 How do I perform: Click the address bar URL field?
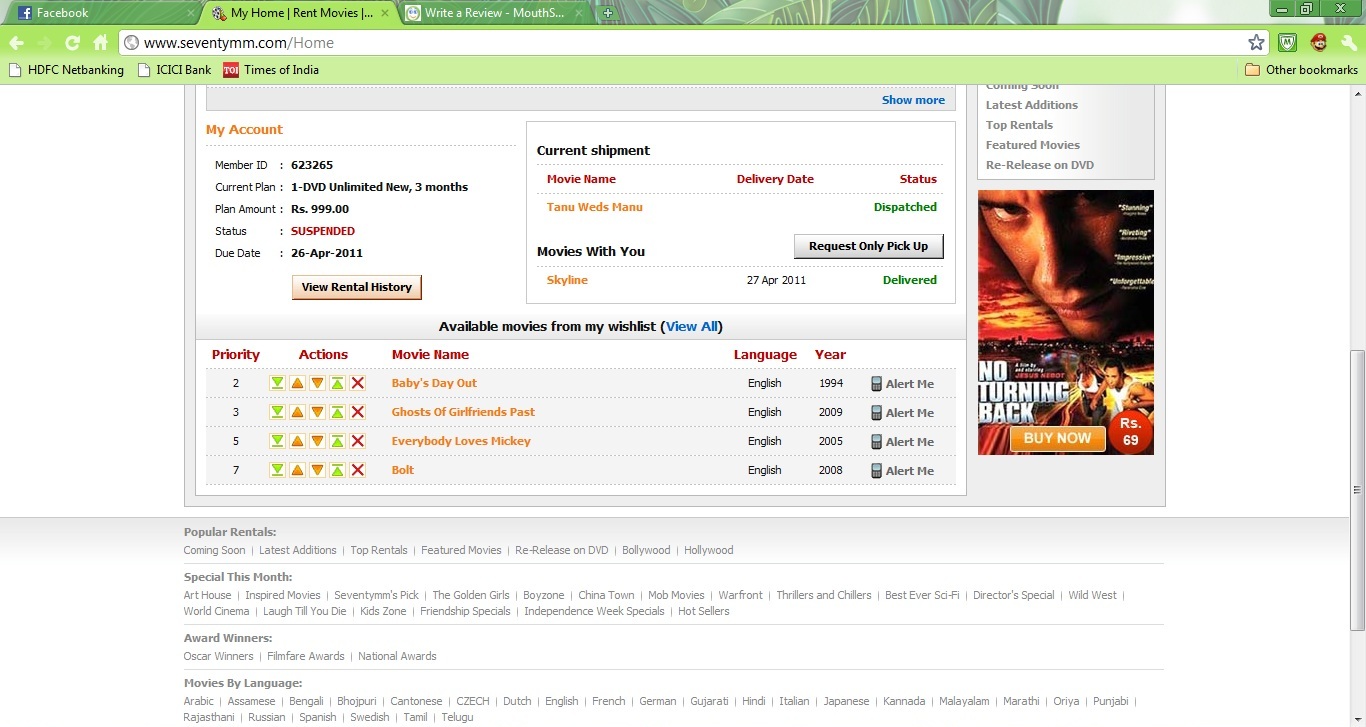680,42
